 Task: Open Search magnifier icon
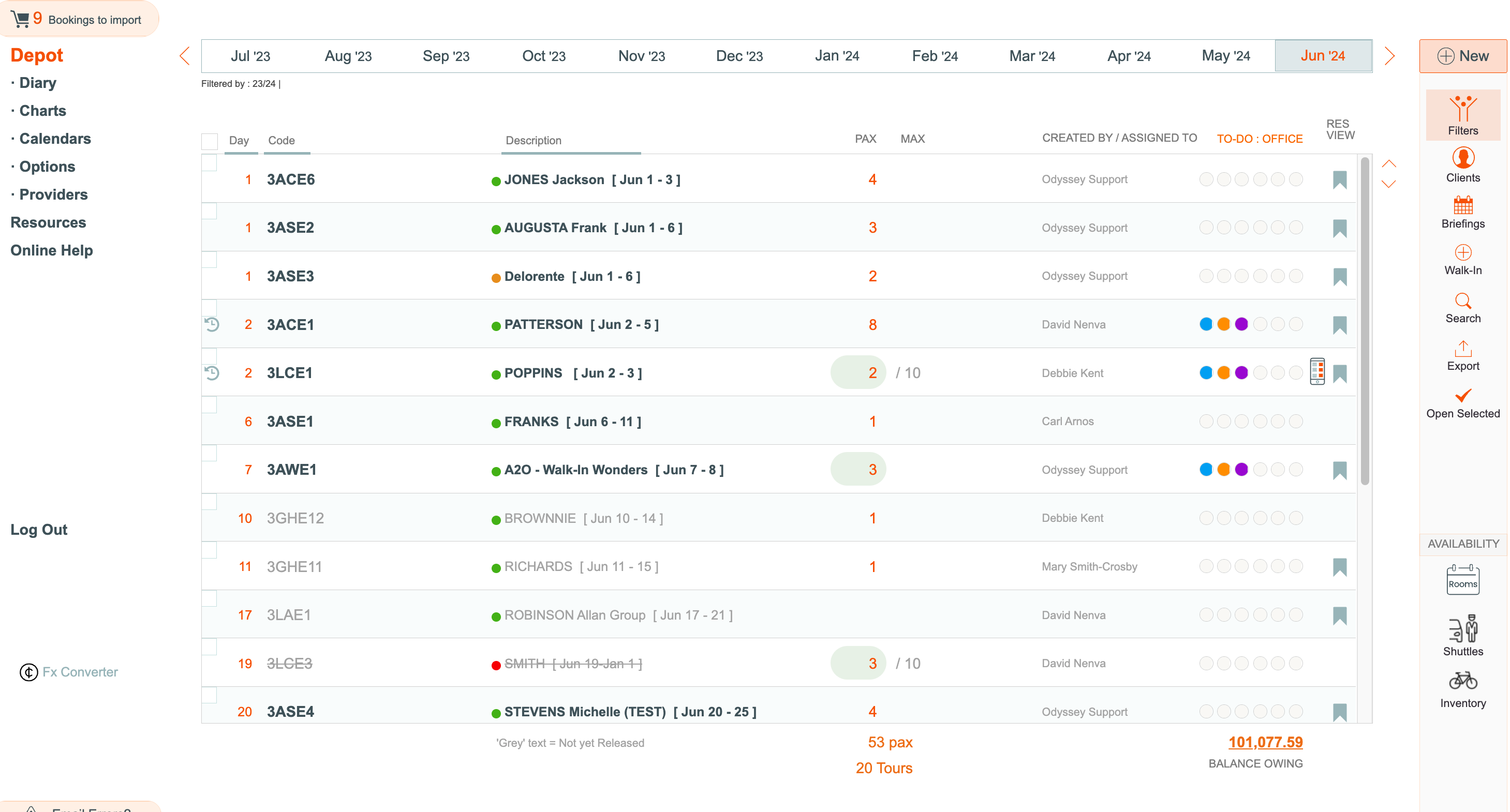[1462, 301]
